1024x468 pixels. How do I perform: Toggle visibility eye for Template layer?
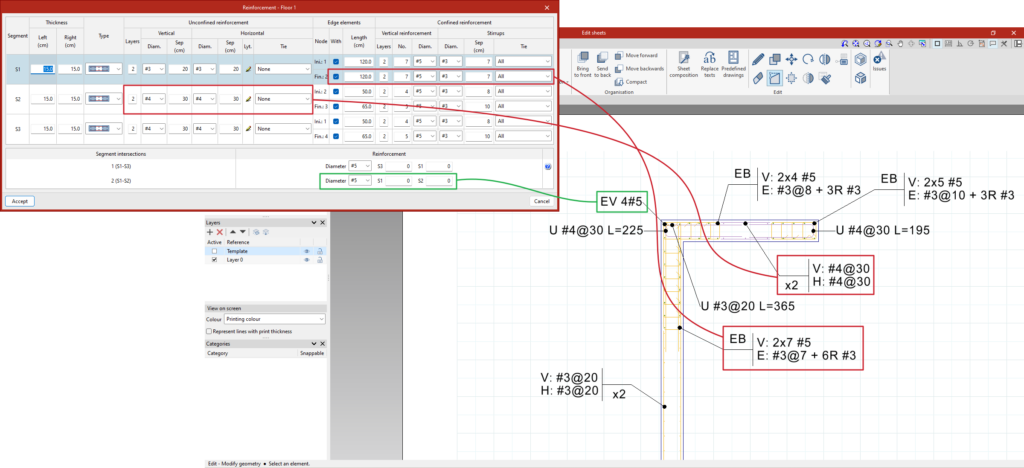[306, 251]
